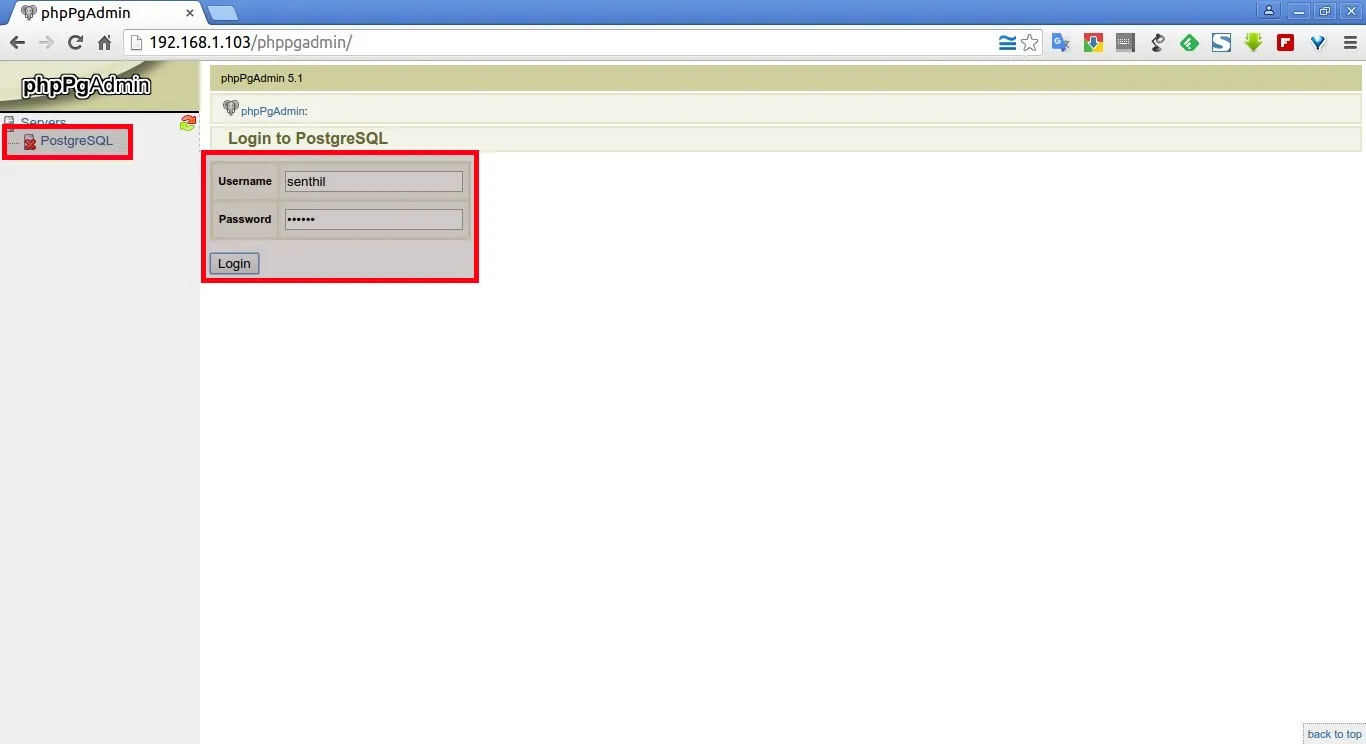Click the Chrome user profile icon
Viewport: 1366px width, 744px height.
click(x=1269, y=11)
